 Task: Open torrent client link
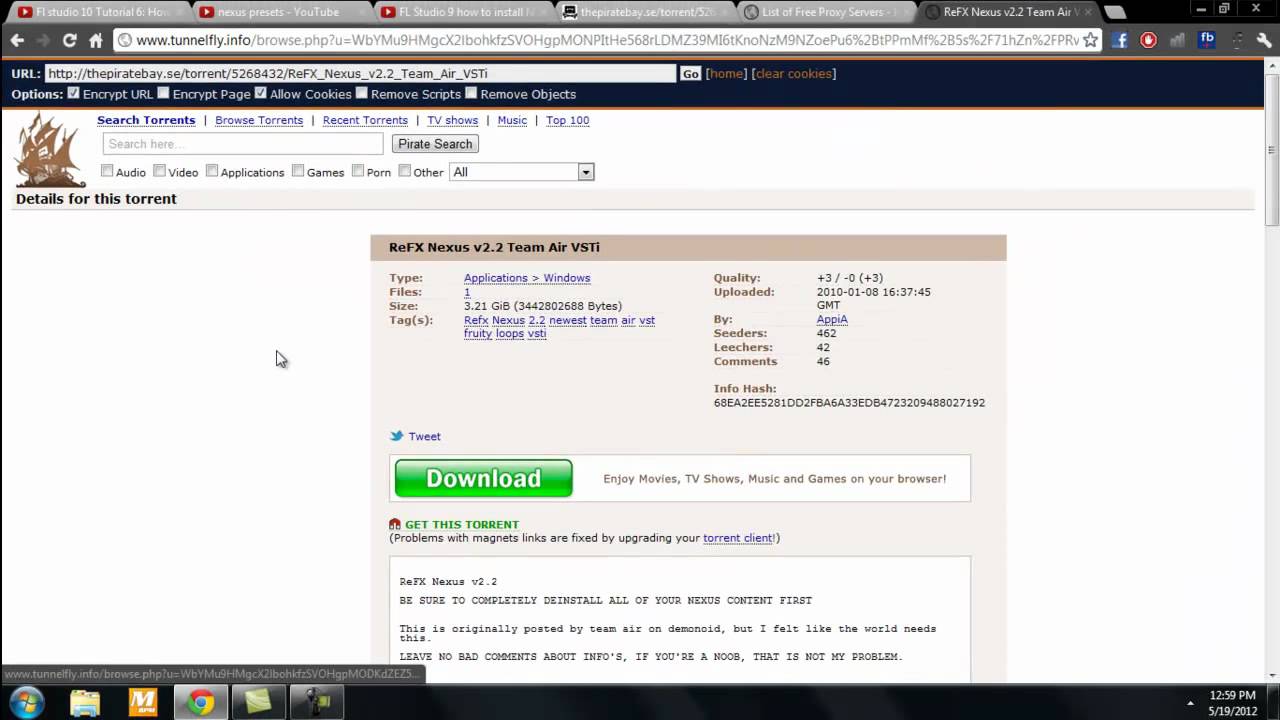(x=738, y=538)
